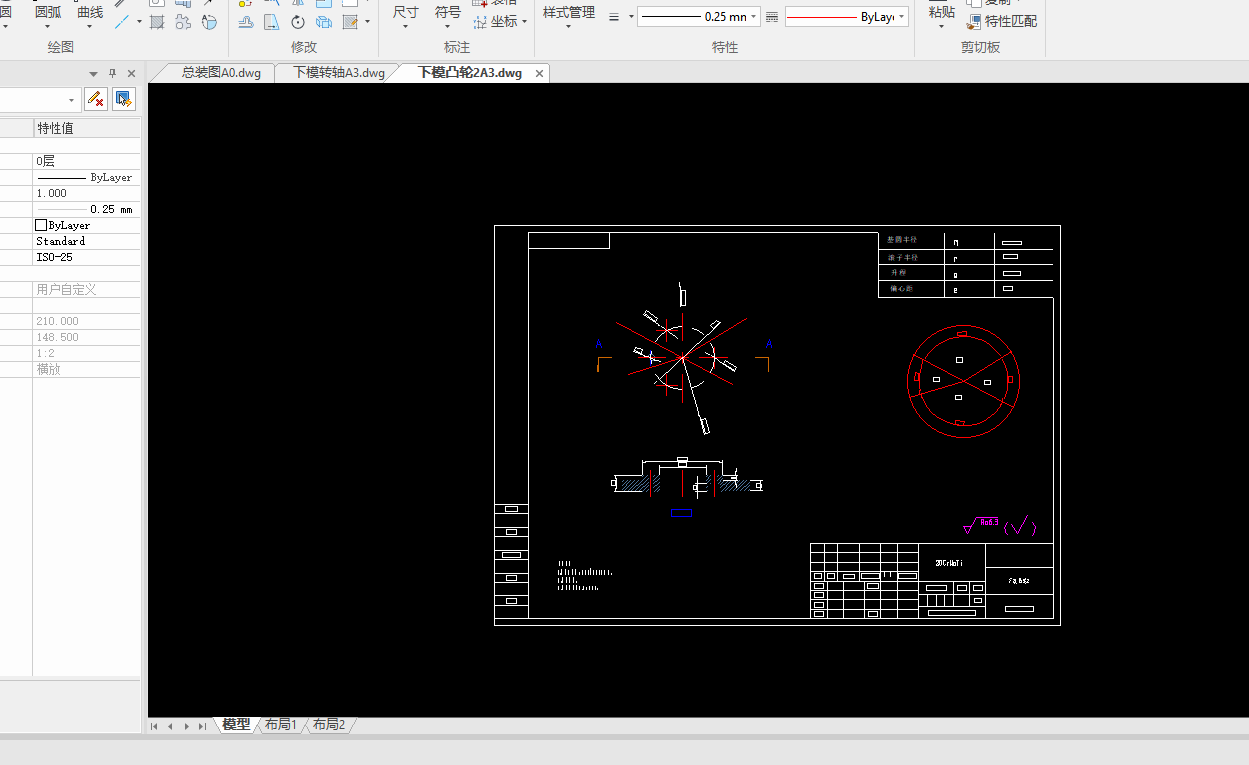Viewport: 1249px width, 765px height.
Task: Open the 圆弧 (arc) drawing tool
Action: 47,13
